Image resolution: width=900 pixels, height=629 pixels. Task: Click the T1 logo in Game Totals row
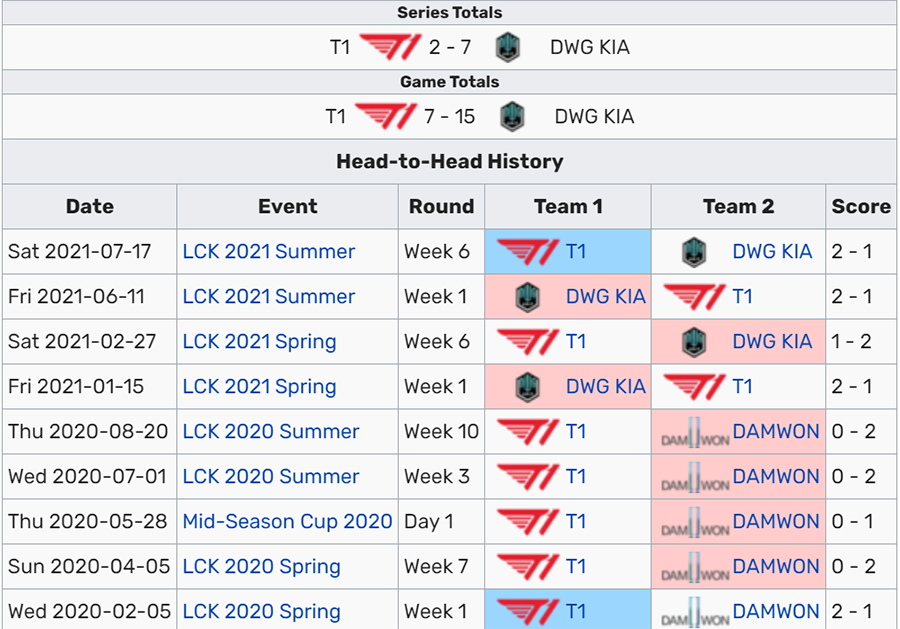[x=386, y=117]
